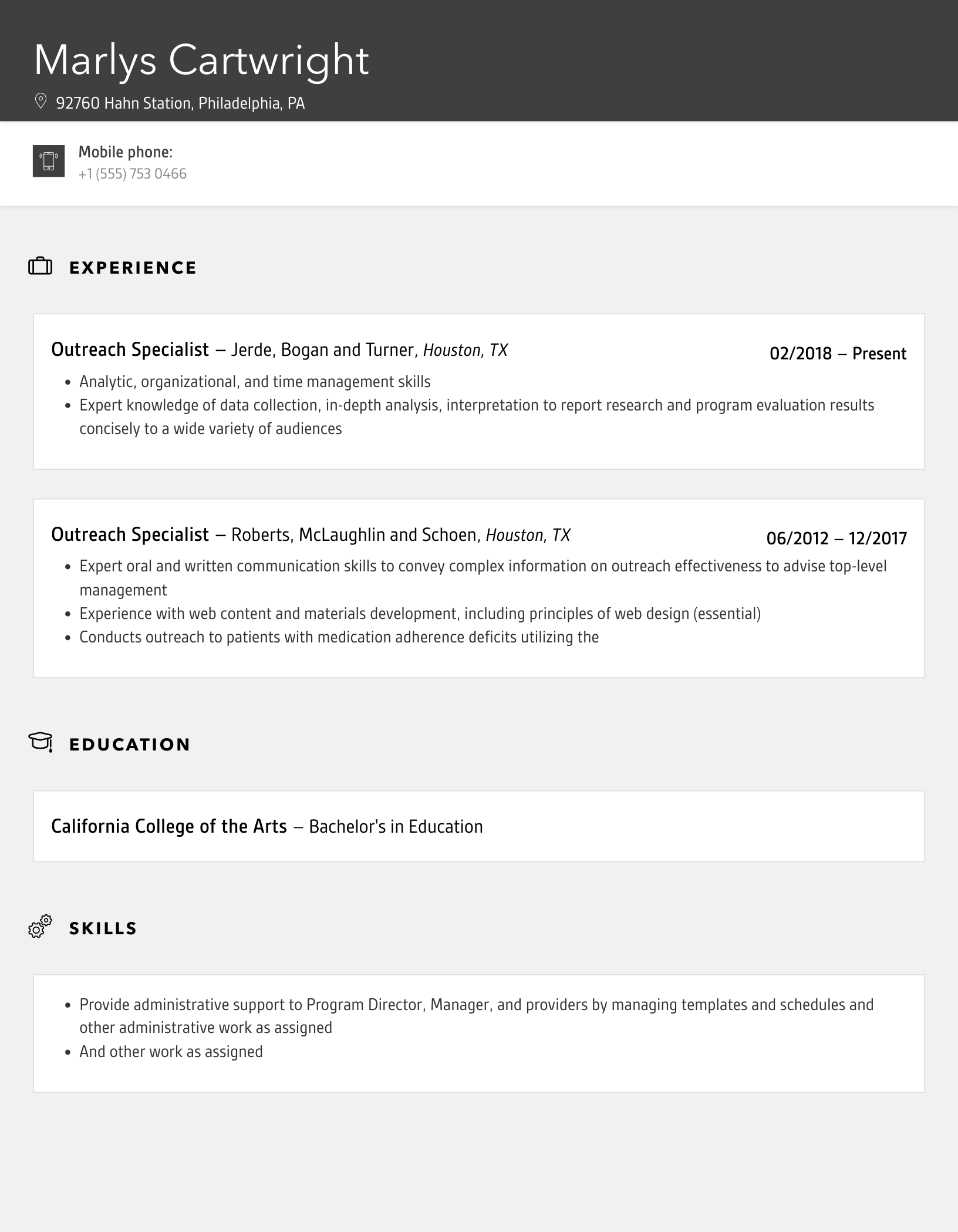This screenshot has height=1232, width=958.
Task: Click California College of the Arts
Action: point(169,826)
